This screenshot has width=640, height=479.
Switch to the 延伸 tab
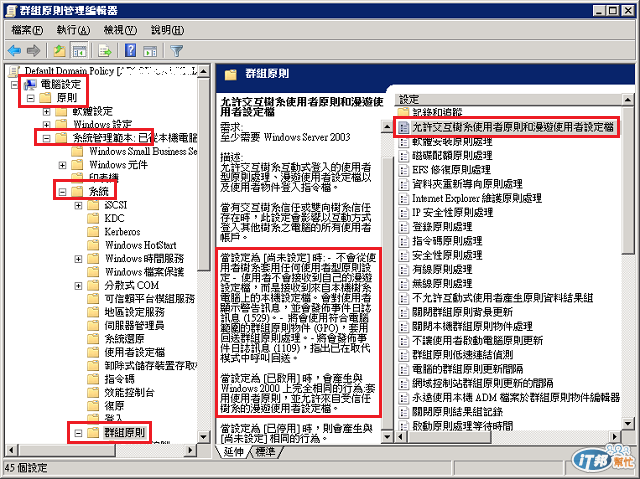(234, 451)
